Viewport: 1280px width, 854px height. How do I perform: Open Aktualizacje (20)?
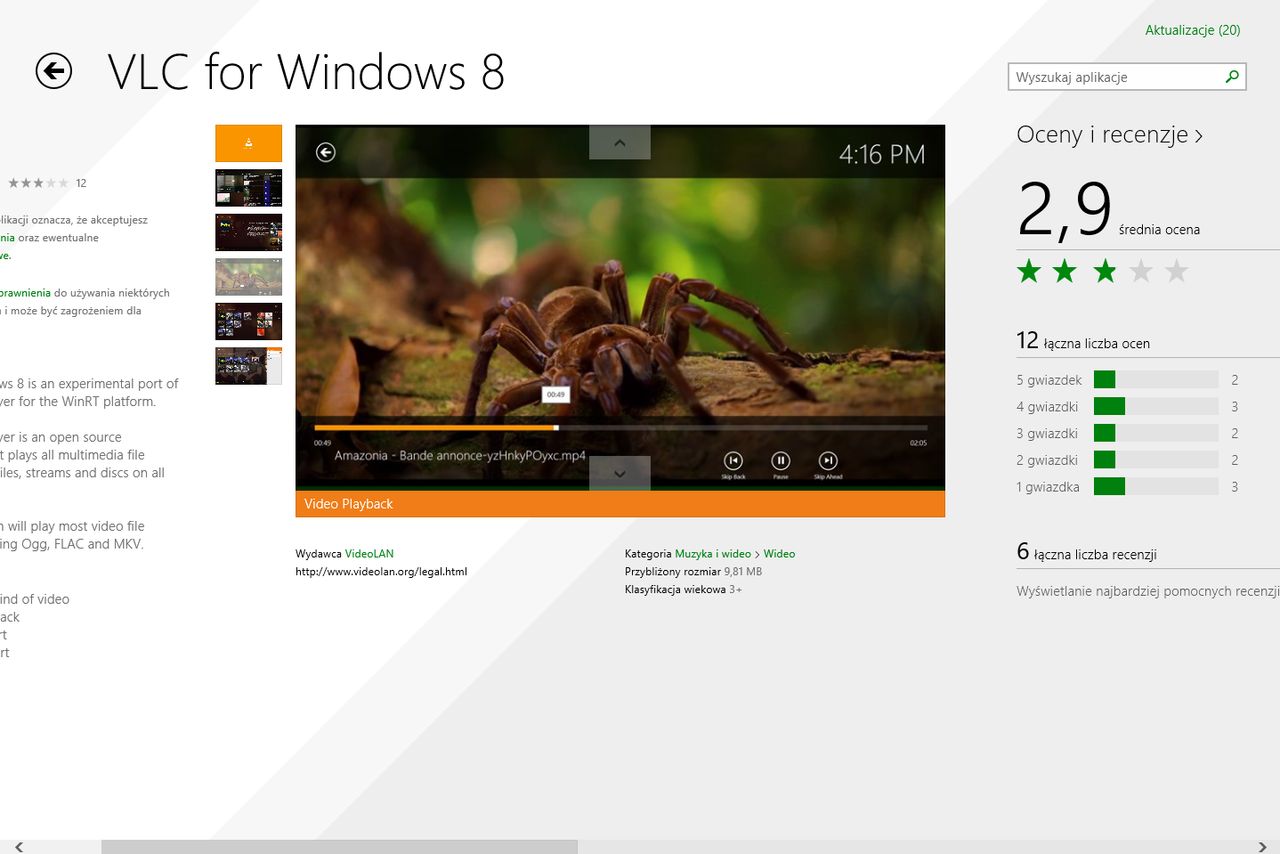click(x=1192, y=30)
